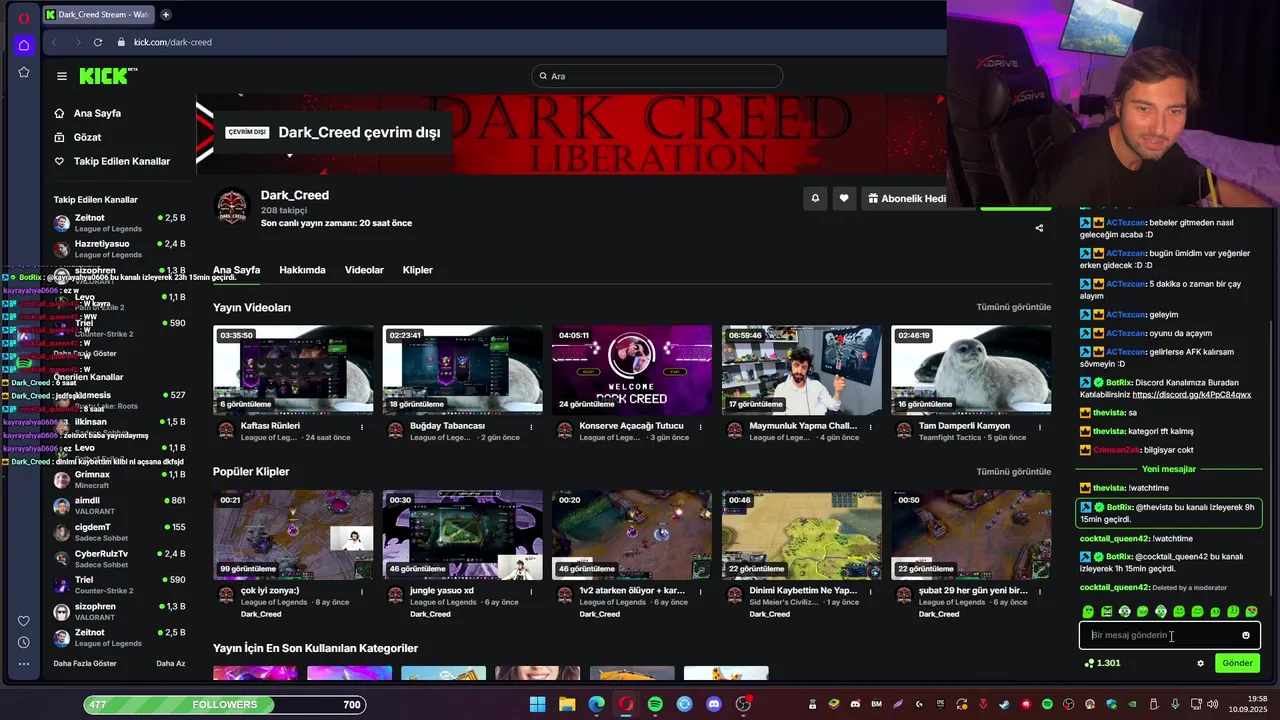Follow Dark_Creed with heart icon
The image size is (1280, 720).
coord(844,198)
